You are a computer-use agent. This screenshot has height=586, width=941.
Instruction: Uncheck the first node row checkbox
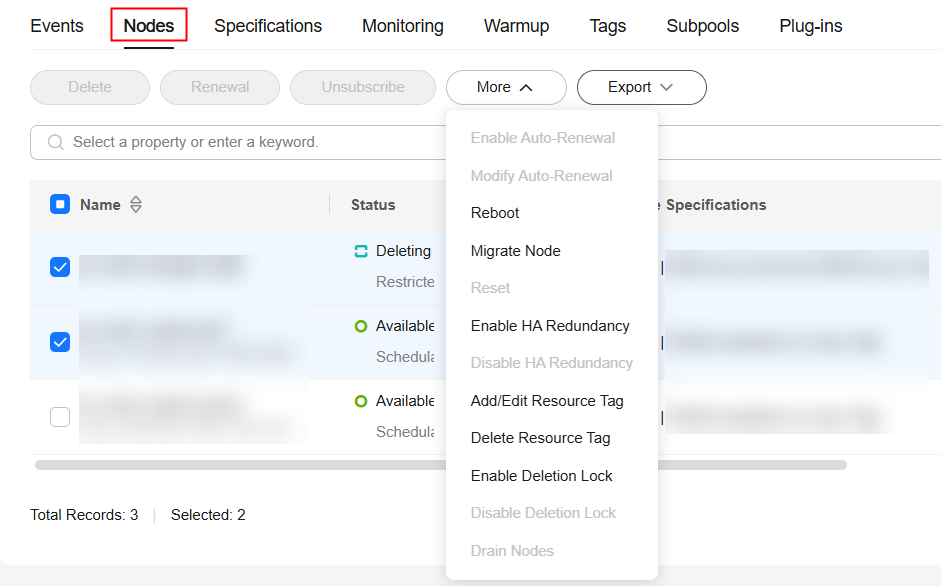(60, 267)
